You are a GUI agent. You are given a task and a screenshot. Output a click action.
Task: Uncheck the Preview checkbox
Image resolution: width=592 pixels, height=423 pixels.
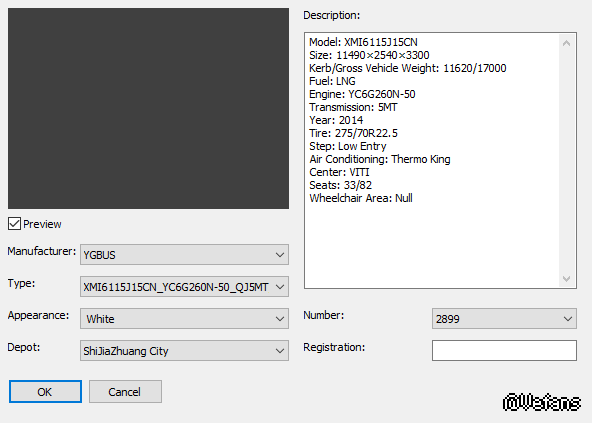point(14,224)
